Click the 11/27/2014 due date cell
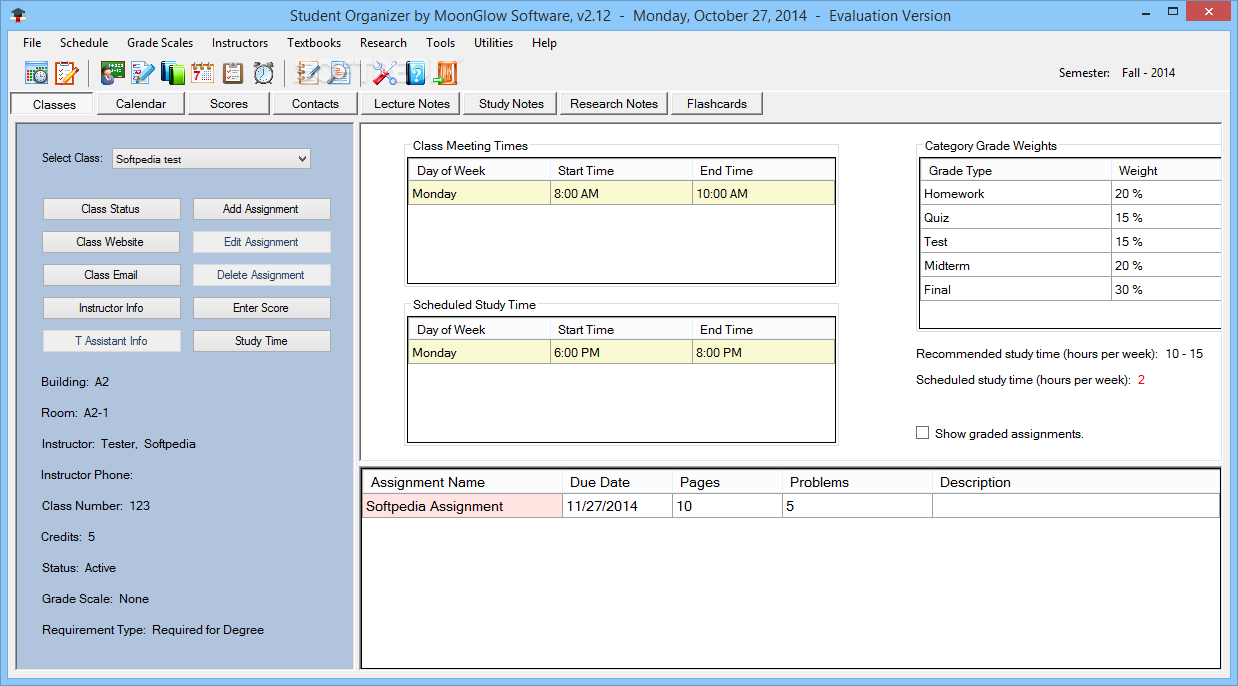 pos(617,506)
